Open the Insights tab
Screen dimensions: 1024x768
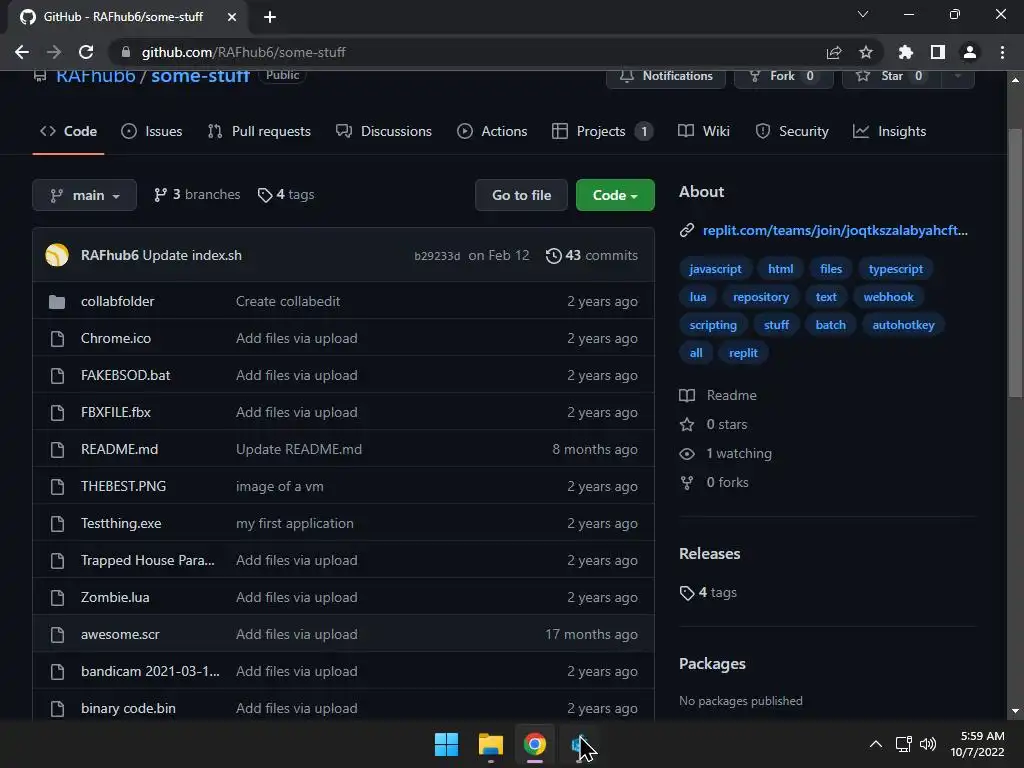coord(889,131)
